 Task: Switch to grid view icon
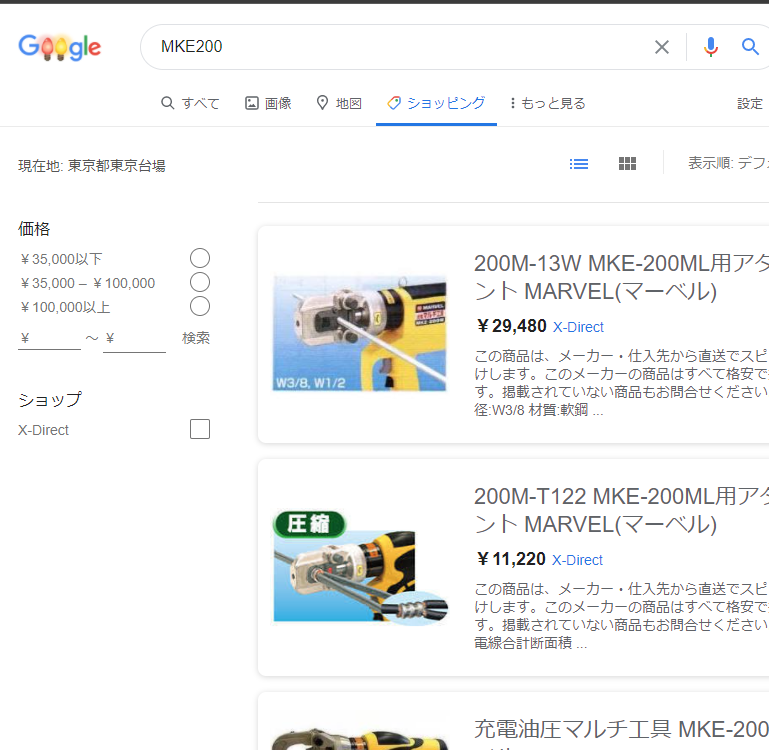tap(627, 164)
